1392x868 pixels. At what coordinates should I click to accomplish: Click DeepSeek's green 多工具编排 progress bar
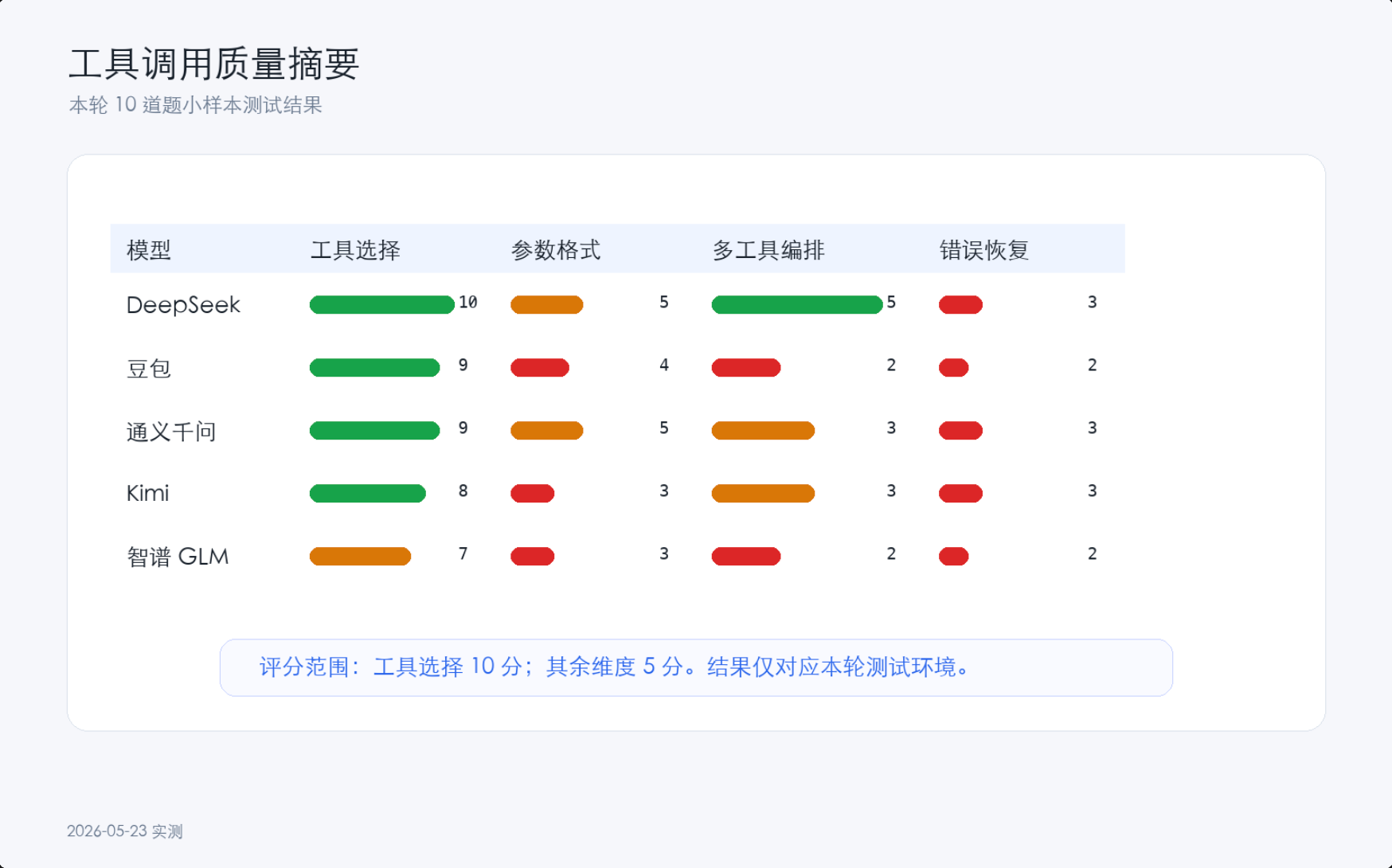tap(797, 305)
